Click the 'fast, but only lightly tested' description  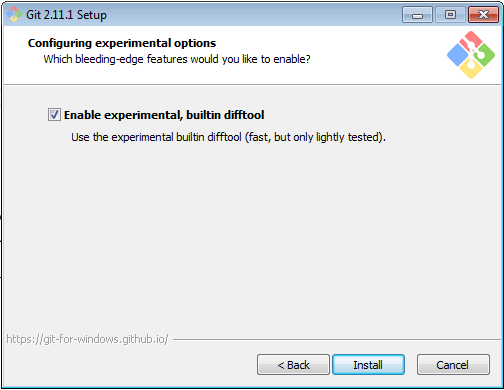[315, 137]
